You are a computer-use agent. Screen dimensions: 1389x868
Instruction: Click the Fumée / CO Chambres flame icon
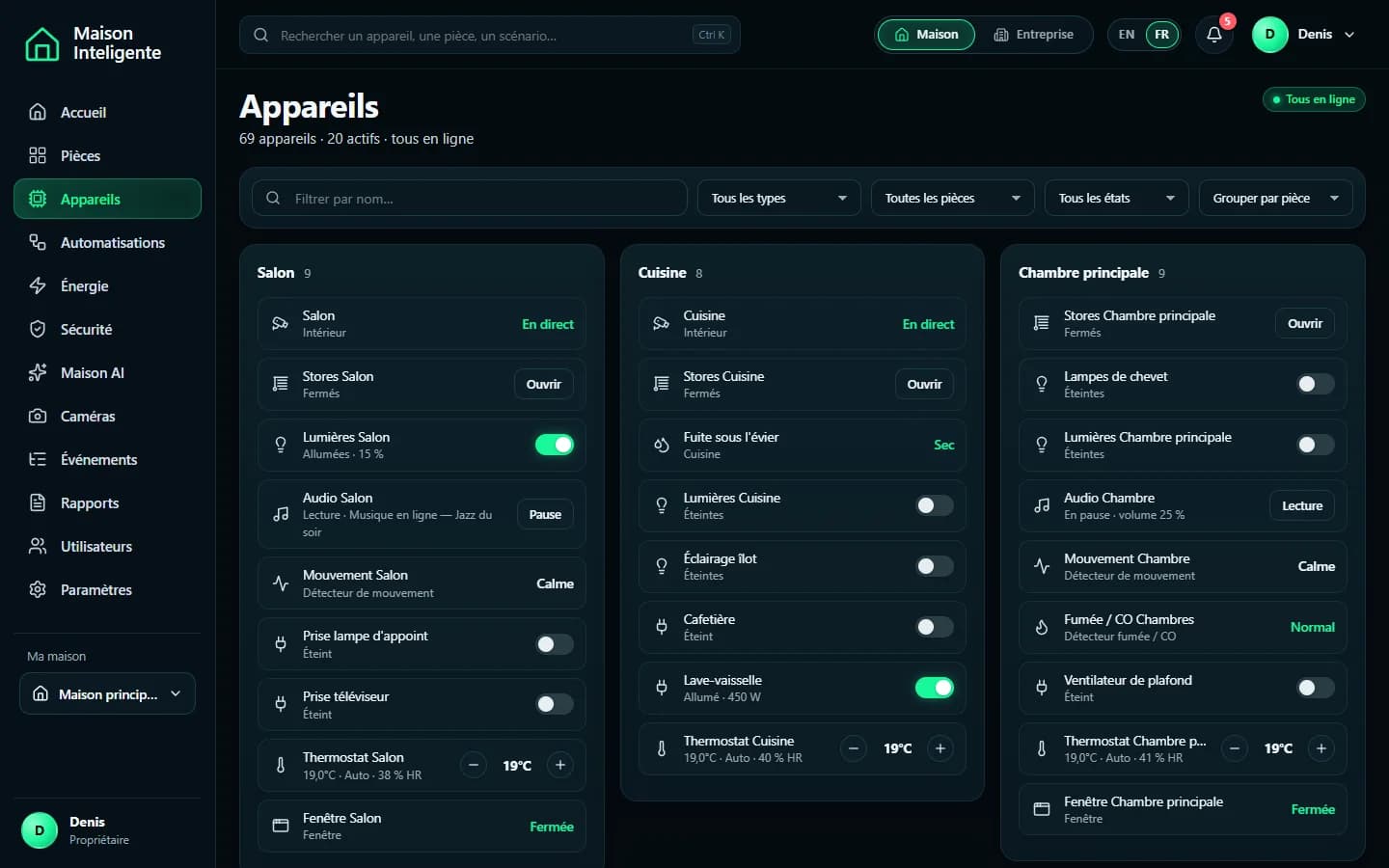(x=1042, y=627)
